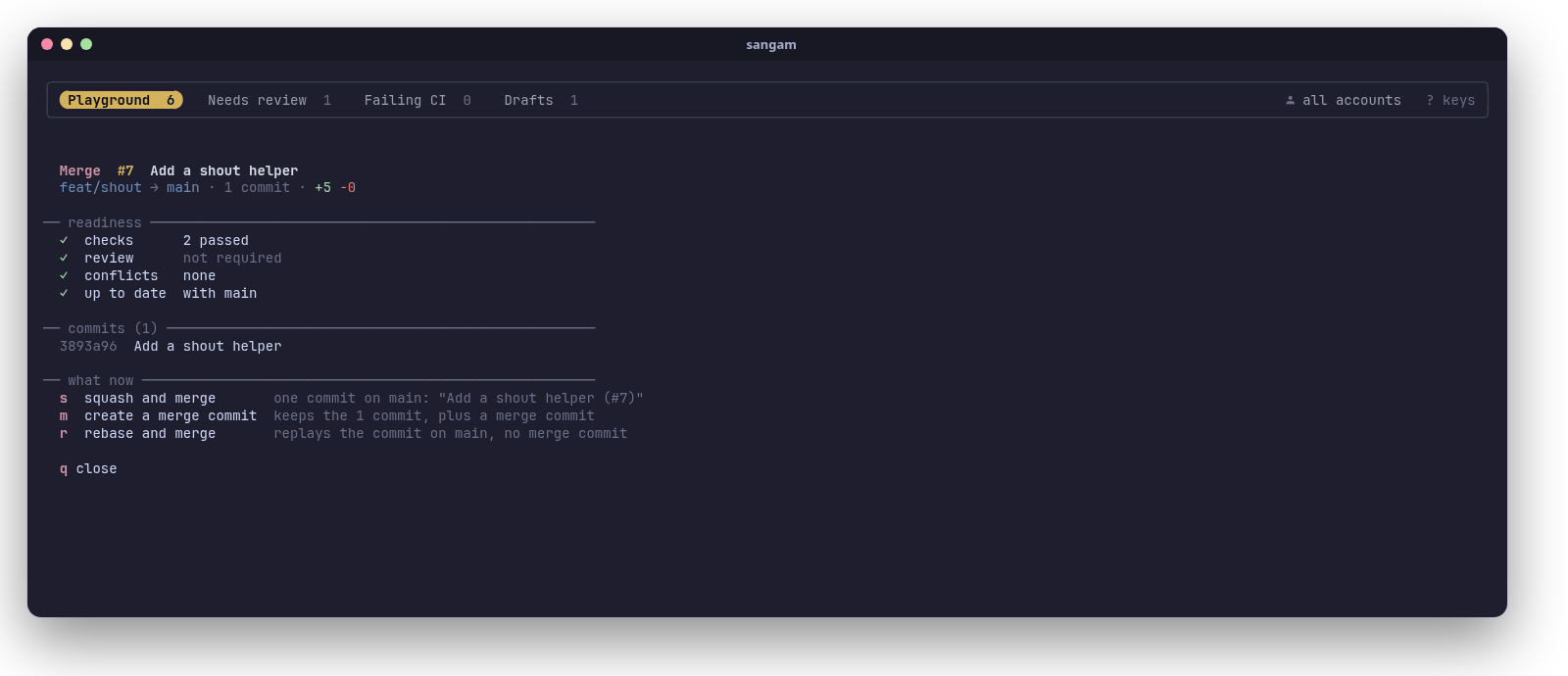Click the person icon beside all accounts
This screenshot has width=1568, height=676.
tap(1290, 100)
